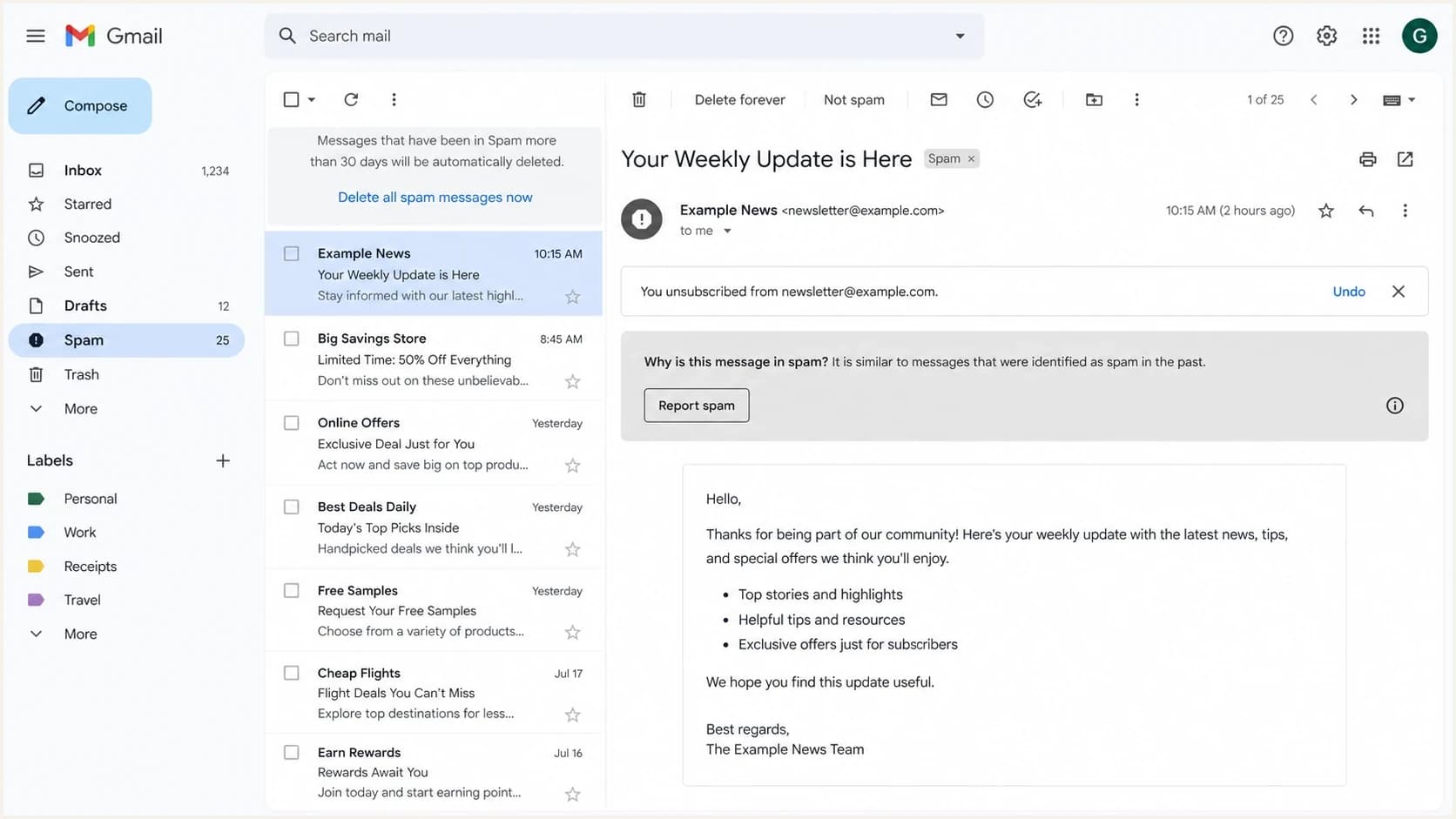Click the spam info circle icon
Screen dimensions: 1456x819
coord(1395,406)
